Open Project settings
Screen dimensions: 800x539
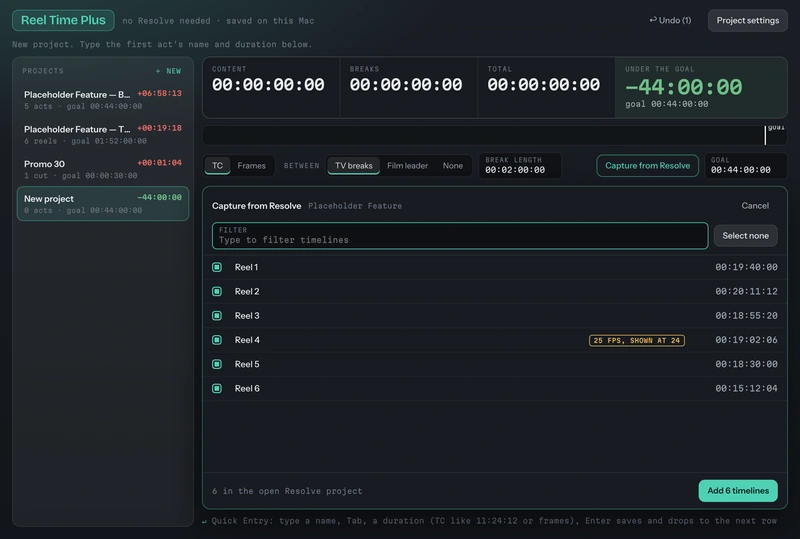(x=747, y=20)
